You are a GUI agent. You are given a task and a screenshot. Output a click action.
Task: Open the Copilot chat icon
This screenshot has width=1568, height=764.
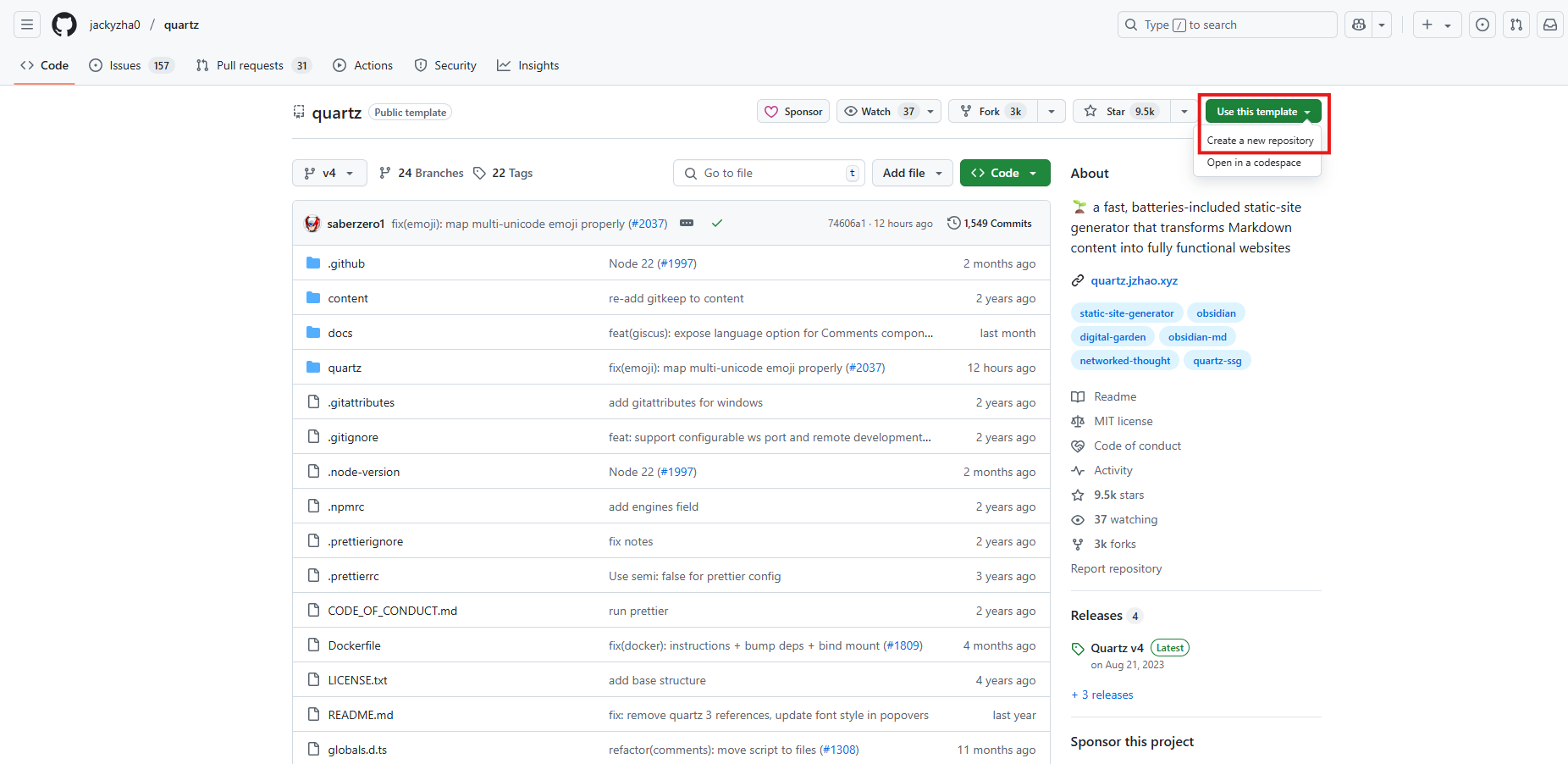pos(1359,25)
